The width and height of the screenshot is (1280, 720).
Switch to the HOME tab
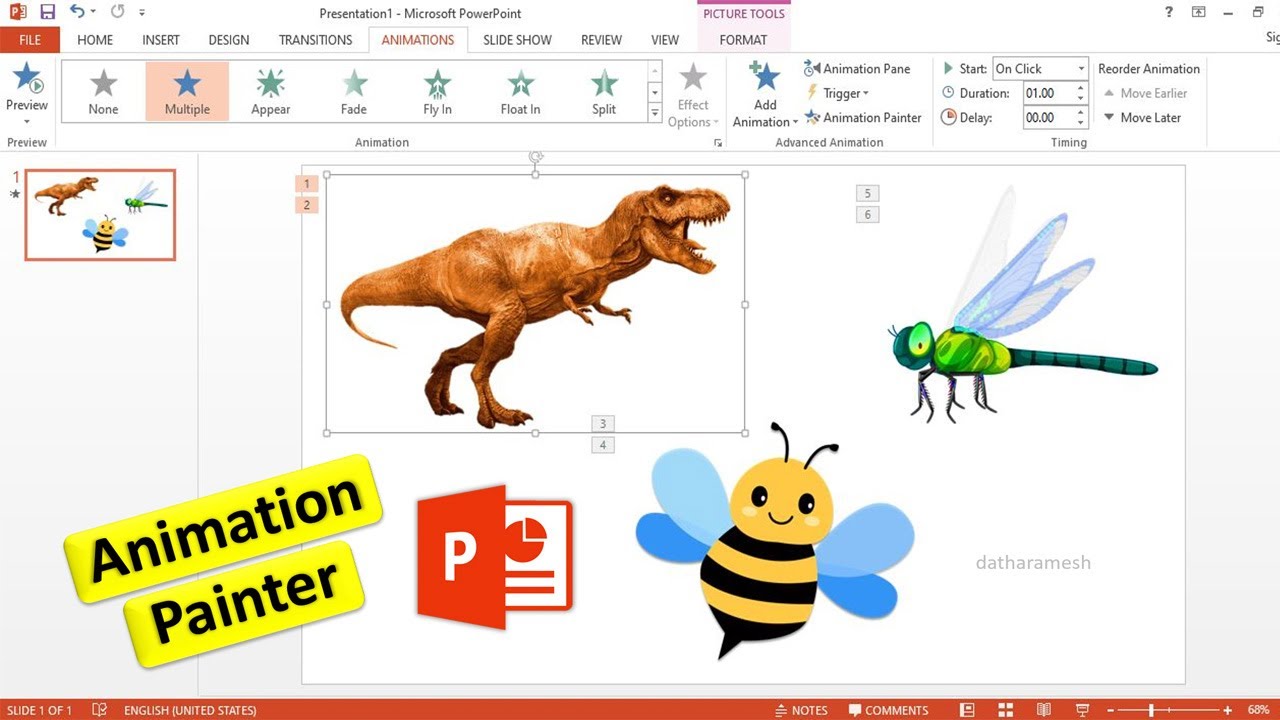coord(95,40)
